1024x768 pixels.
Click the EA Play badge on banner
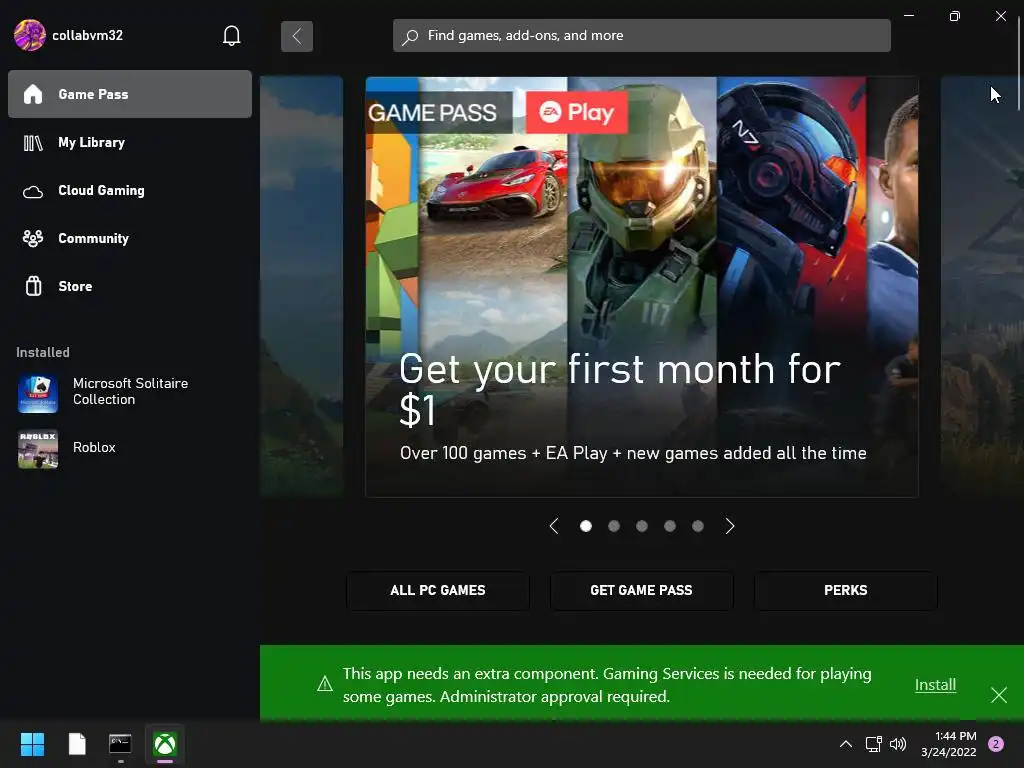pos(577,112)
